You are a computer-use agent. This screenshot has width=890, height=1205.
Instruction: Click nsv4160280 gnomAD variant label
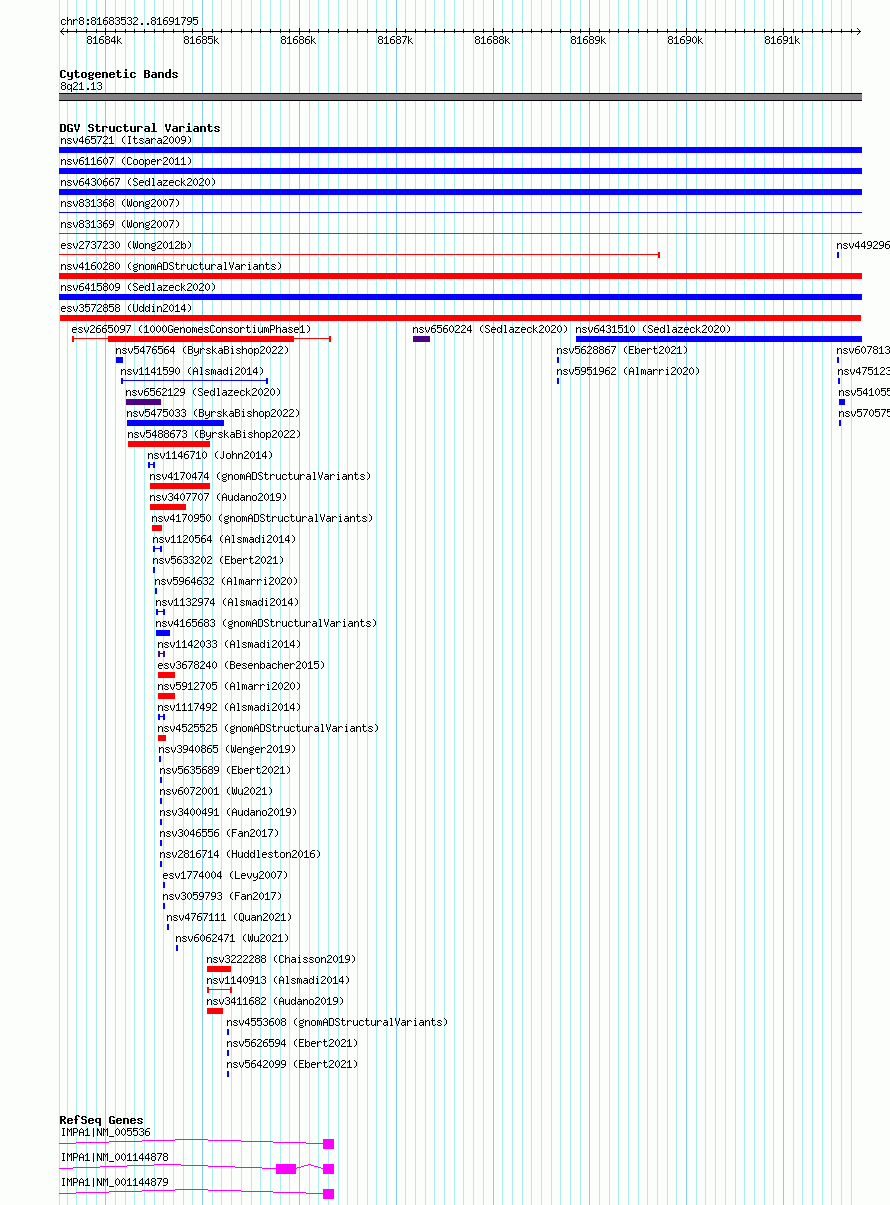pos(171,266)
